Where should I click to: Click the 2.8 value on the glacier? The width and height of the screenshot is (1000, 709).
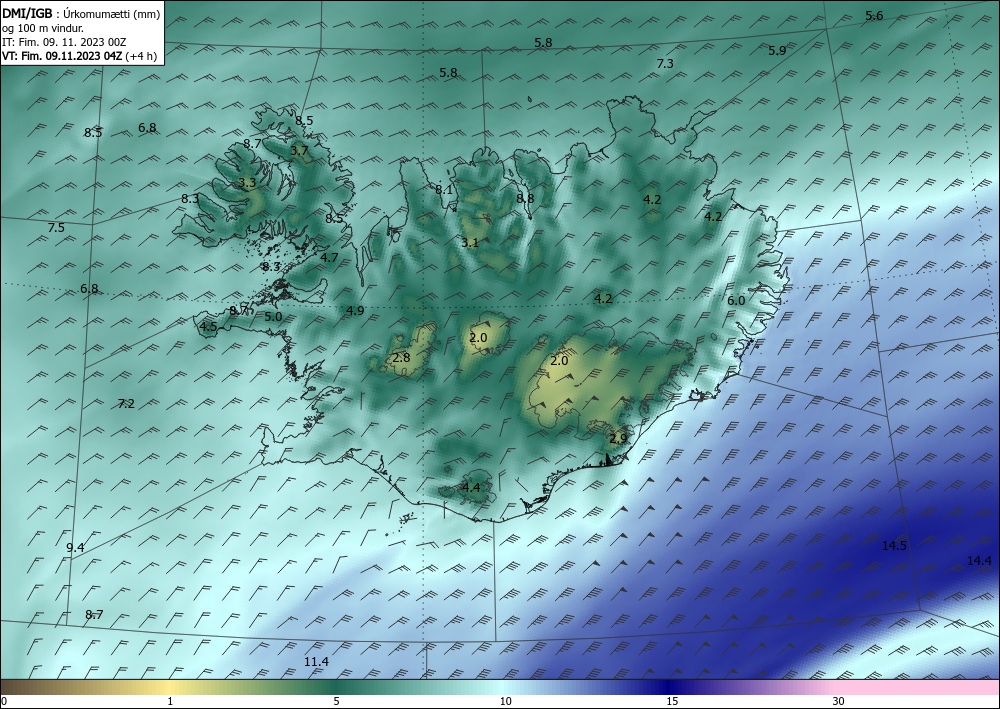pos(401,358)
